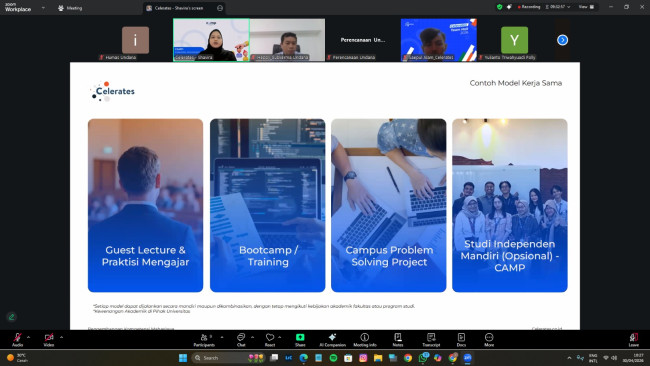
Task: Open video options caret next to Video
Action: point(61,337)
